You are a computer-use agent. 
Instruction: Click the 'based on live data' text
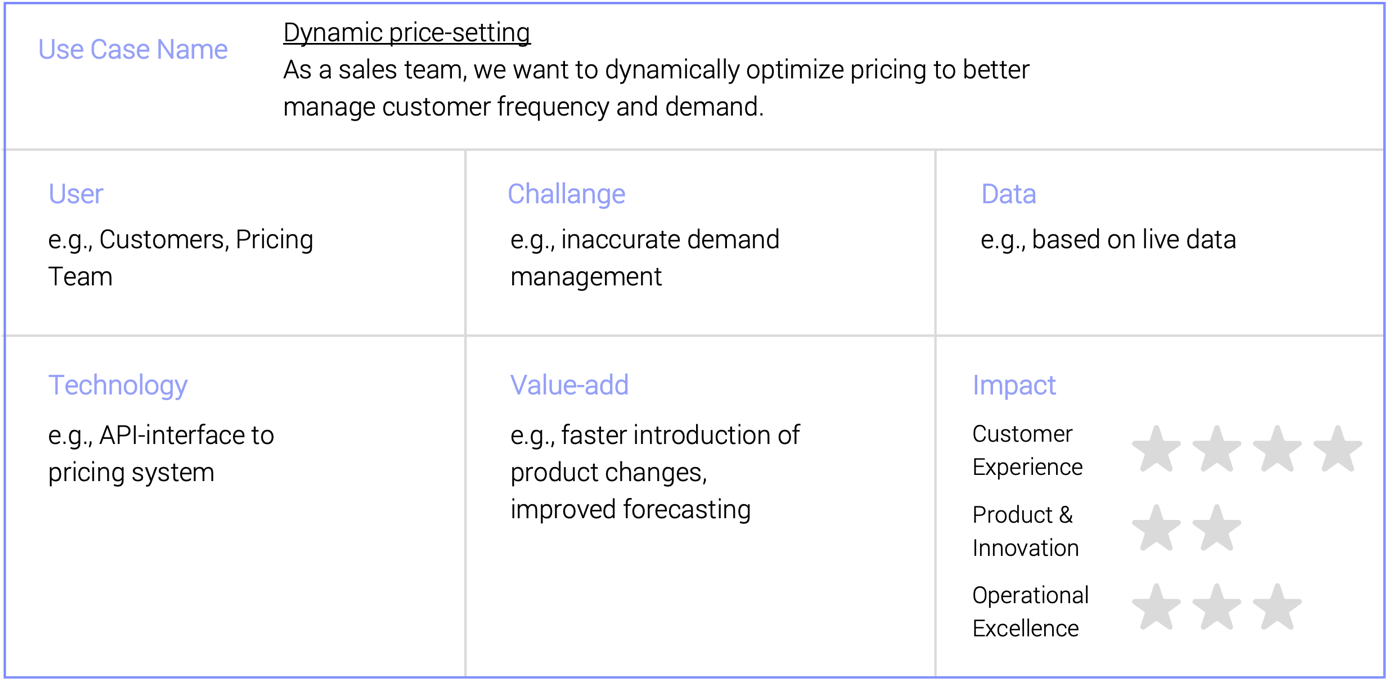(1134, 240)
